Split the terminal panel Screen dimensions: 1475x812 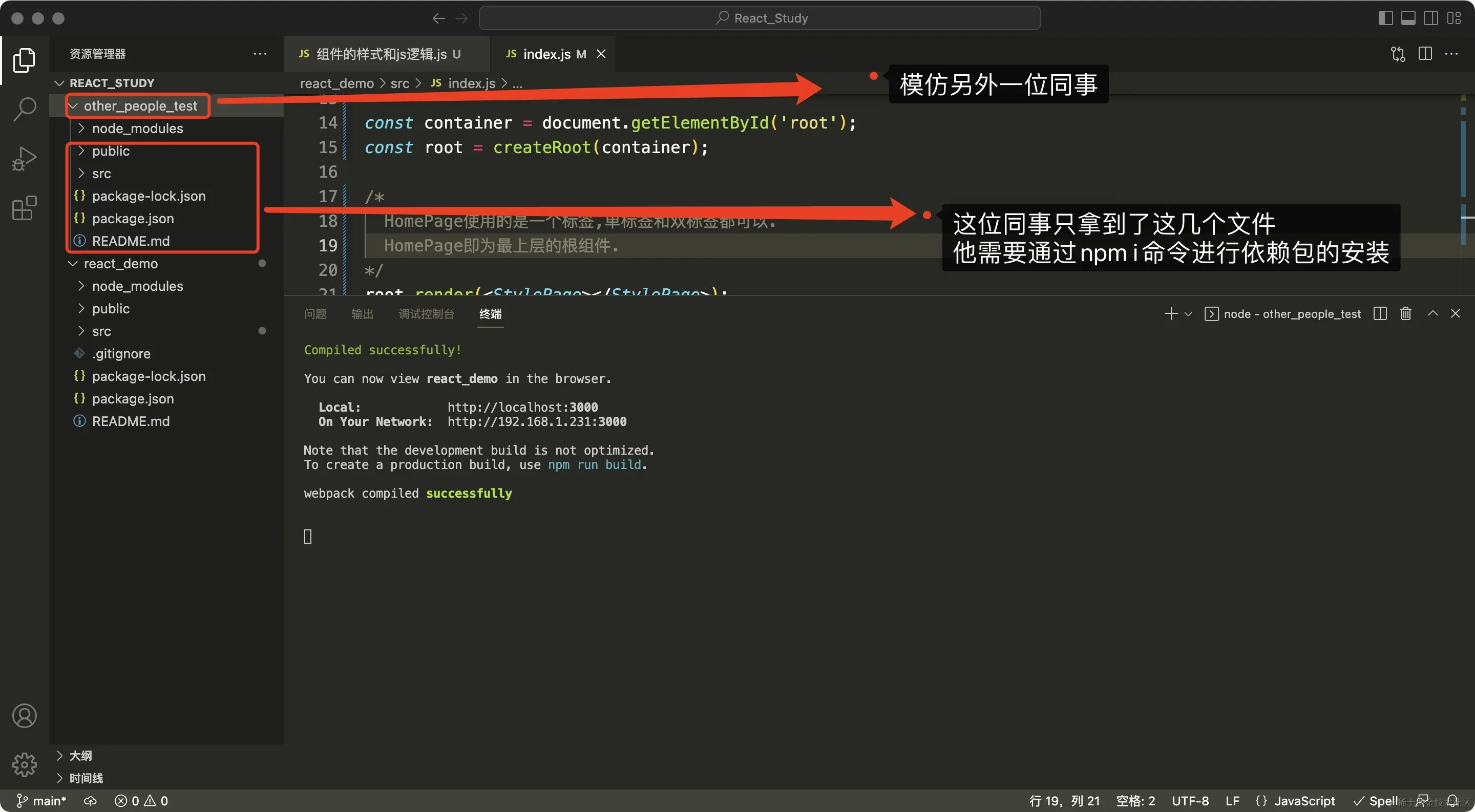click(1380, 313)
